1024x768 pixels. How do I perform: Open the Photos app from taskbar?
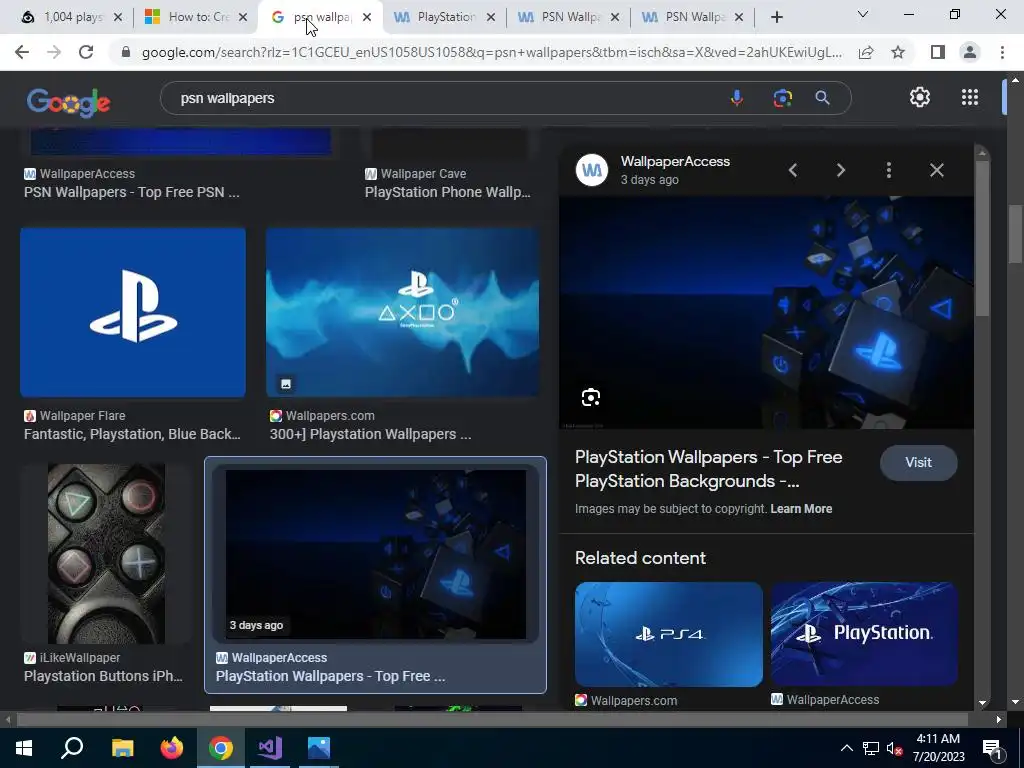(319, 748)
